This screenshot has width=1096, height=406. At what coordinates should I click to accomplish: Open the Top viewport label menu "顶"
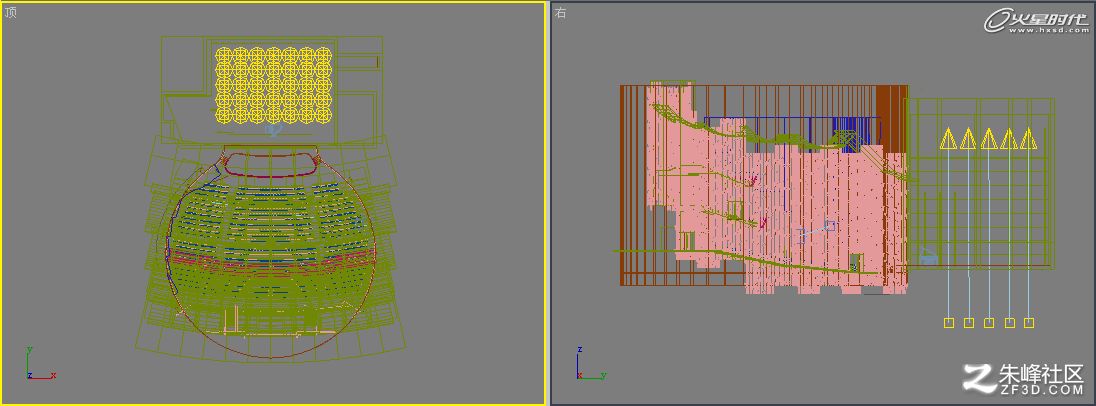[x=9, y=13]
